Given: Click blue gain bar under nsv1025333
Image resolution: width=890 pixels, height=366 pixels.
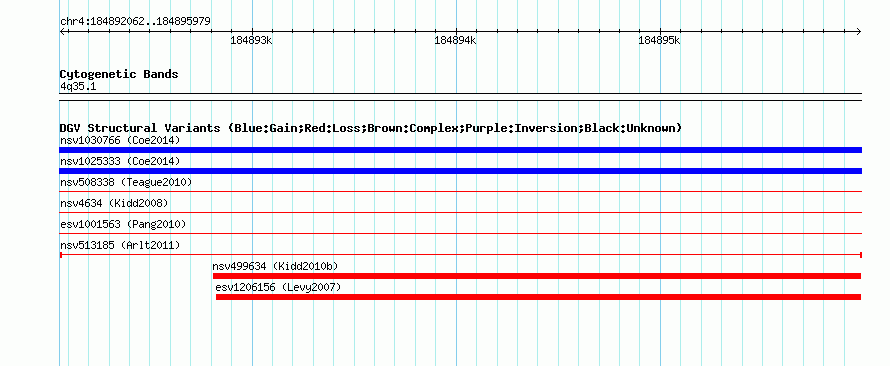Looking at the screenshot, I should pyautogui.click(x=460, y=171).
